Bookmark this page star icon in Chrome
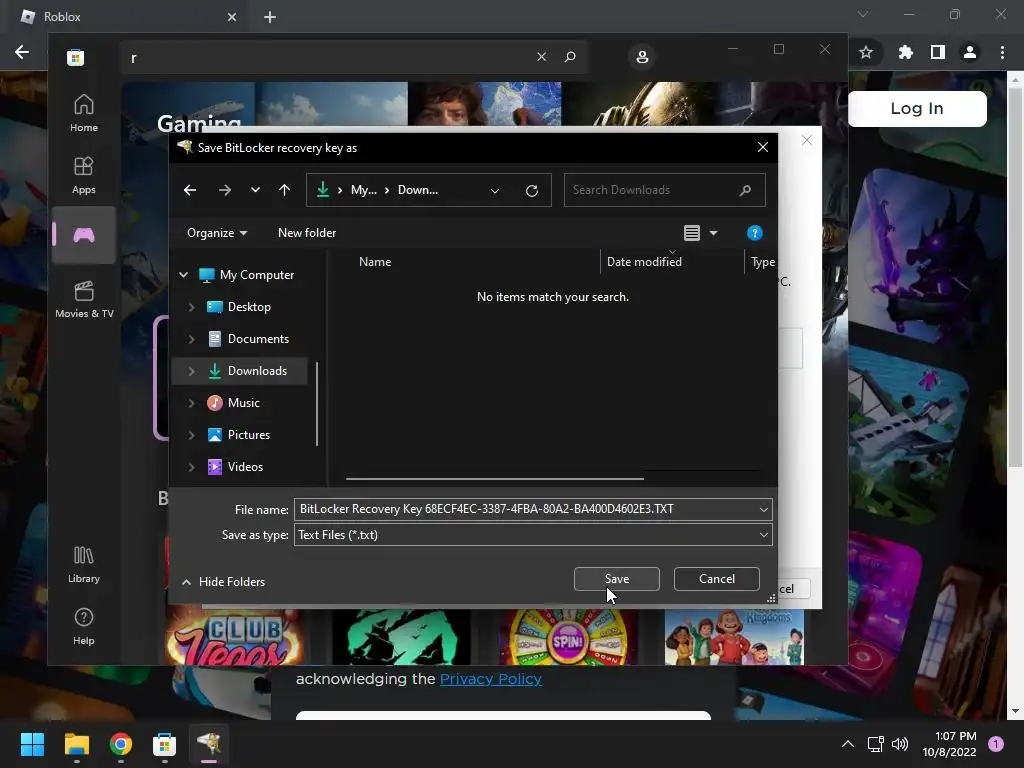This screenshot has height=768, width=1024. pos(866,52)
